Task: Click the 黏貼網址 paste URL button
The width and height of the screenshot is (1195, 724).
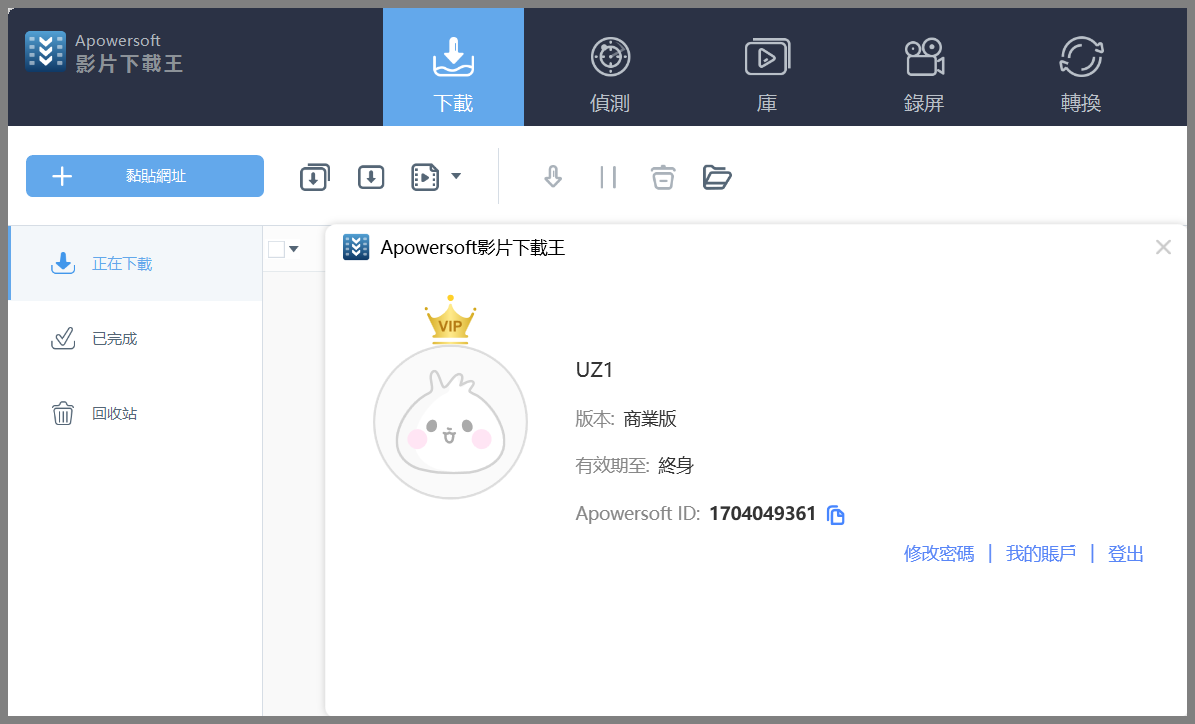Action: pos(144,175)
